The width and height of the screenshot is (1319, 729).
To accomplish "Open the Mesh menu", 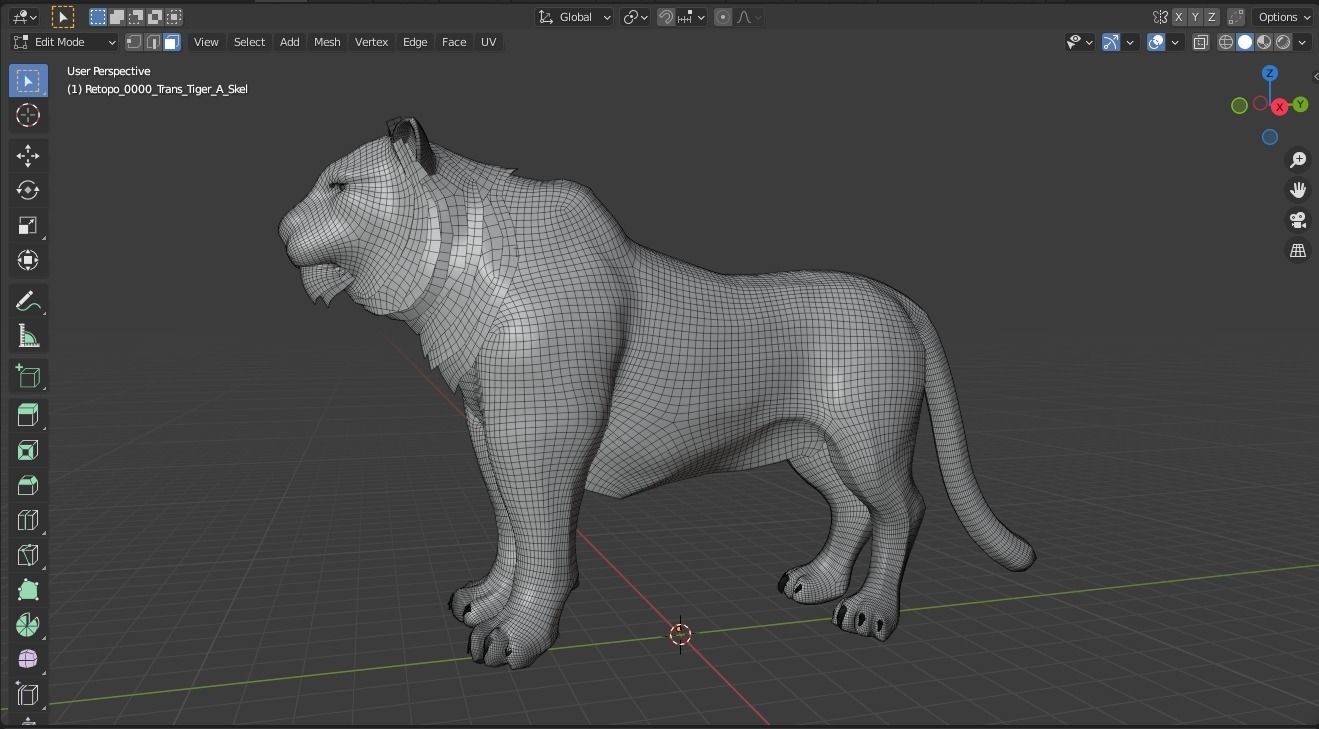I will [327, 42].
